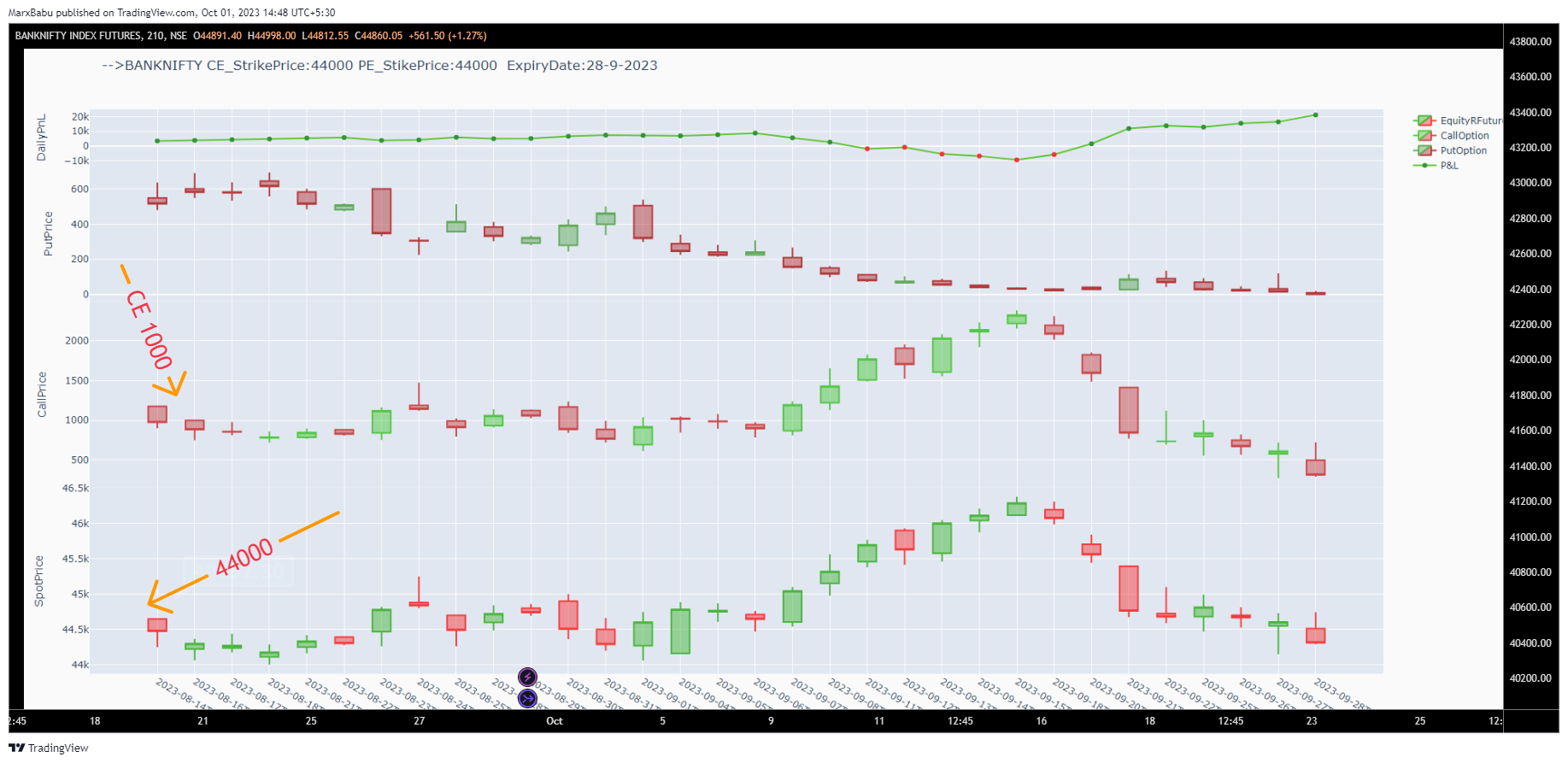This screenshot has width=1568, height=763.
Task: Click the 43400.00 price scale label
Action: (x=1530, y=113)
